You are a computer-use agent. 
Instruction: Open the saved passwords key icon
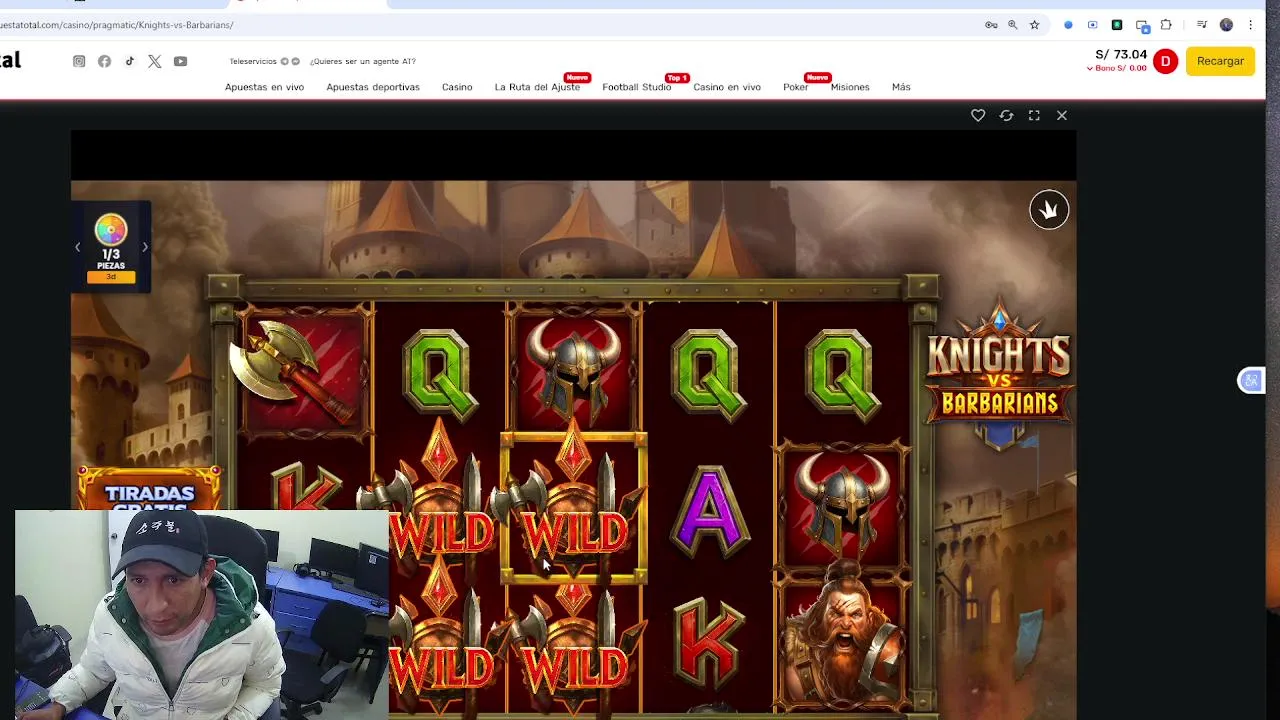(x=991, y=25)
